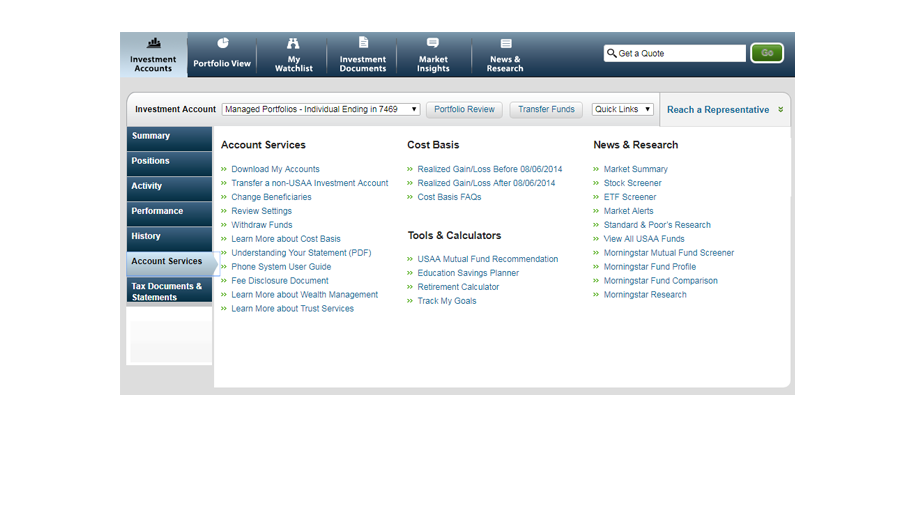Open Morningstar Research link
912x526 pixels.
click(x=644, y=295)
